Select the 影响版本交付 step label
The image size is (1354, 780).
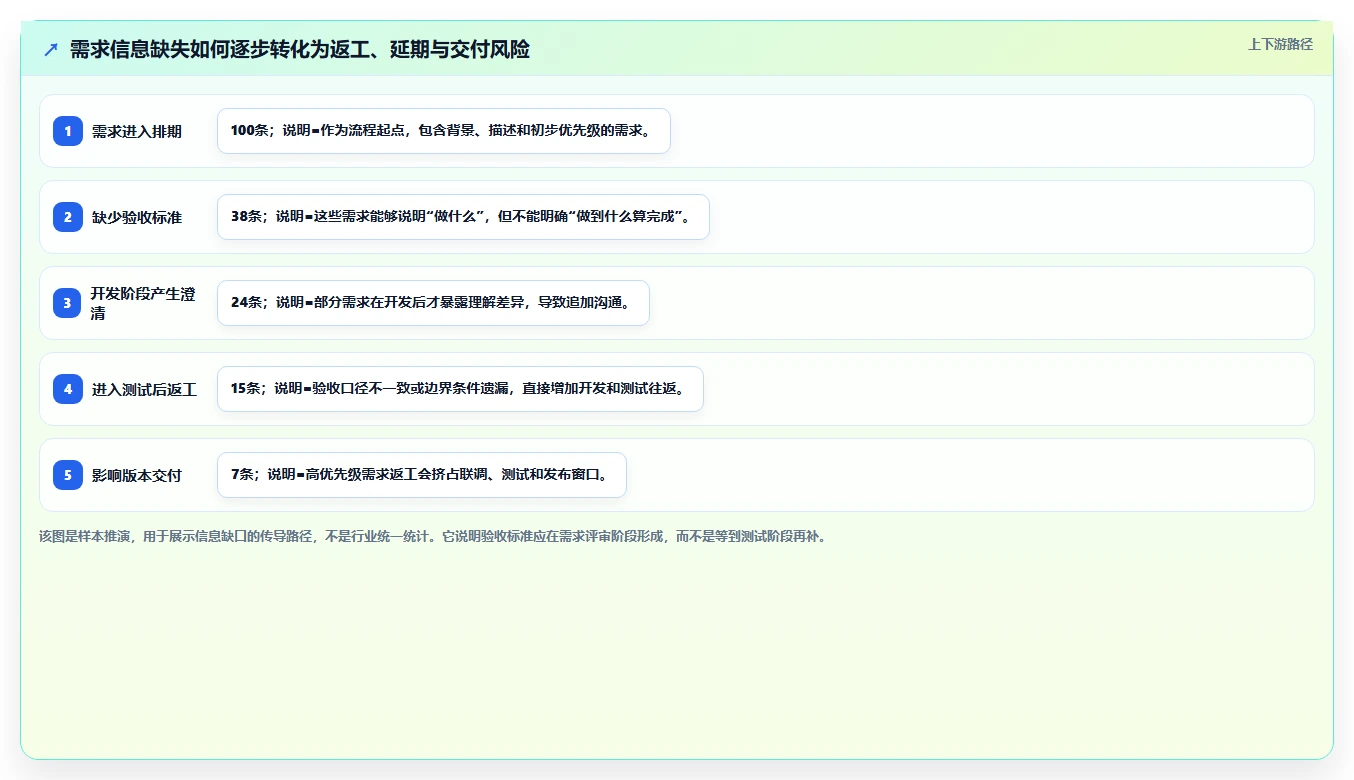coord(137,475)
